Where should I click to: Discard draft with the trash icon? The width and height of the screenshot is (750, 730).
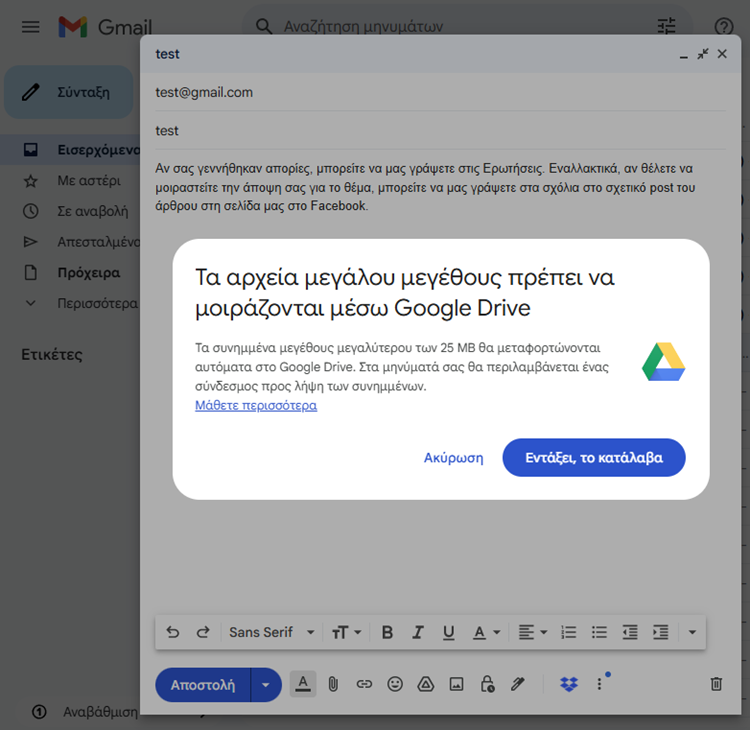[716, 684]
